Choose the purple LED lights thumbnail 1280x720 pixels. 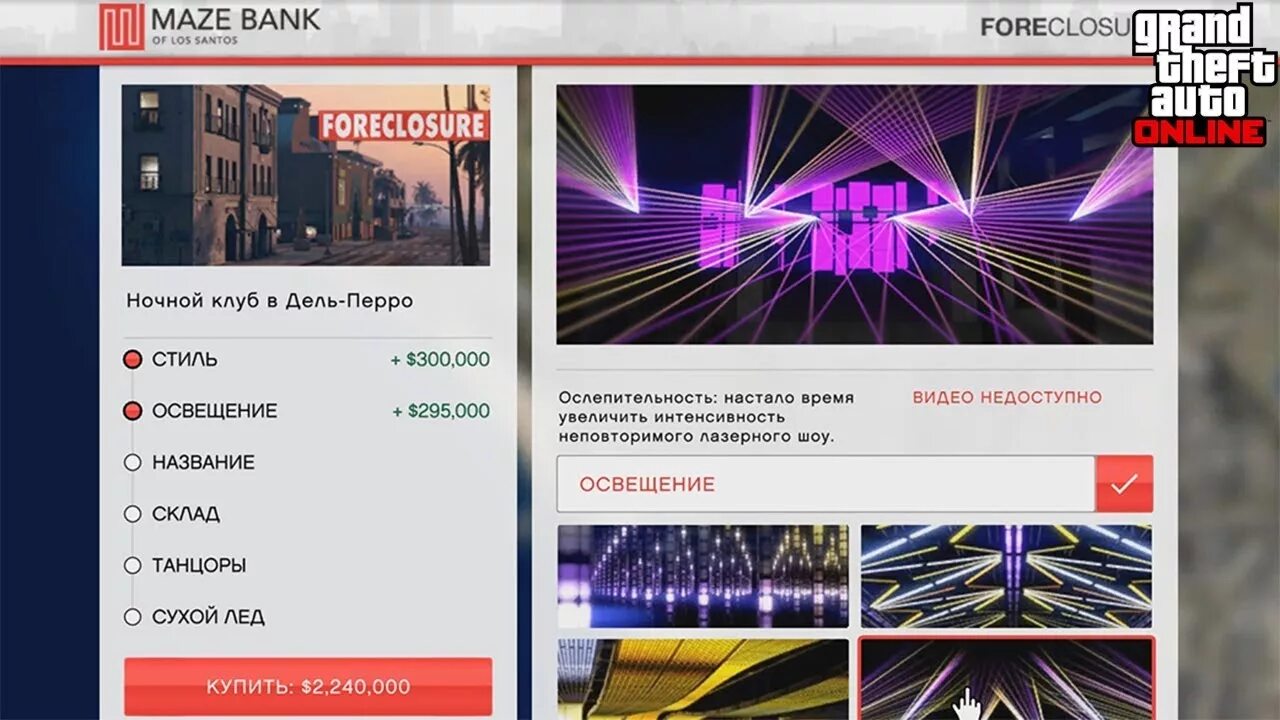(703, 577)
